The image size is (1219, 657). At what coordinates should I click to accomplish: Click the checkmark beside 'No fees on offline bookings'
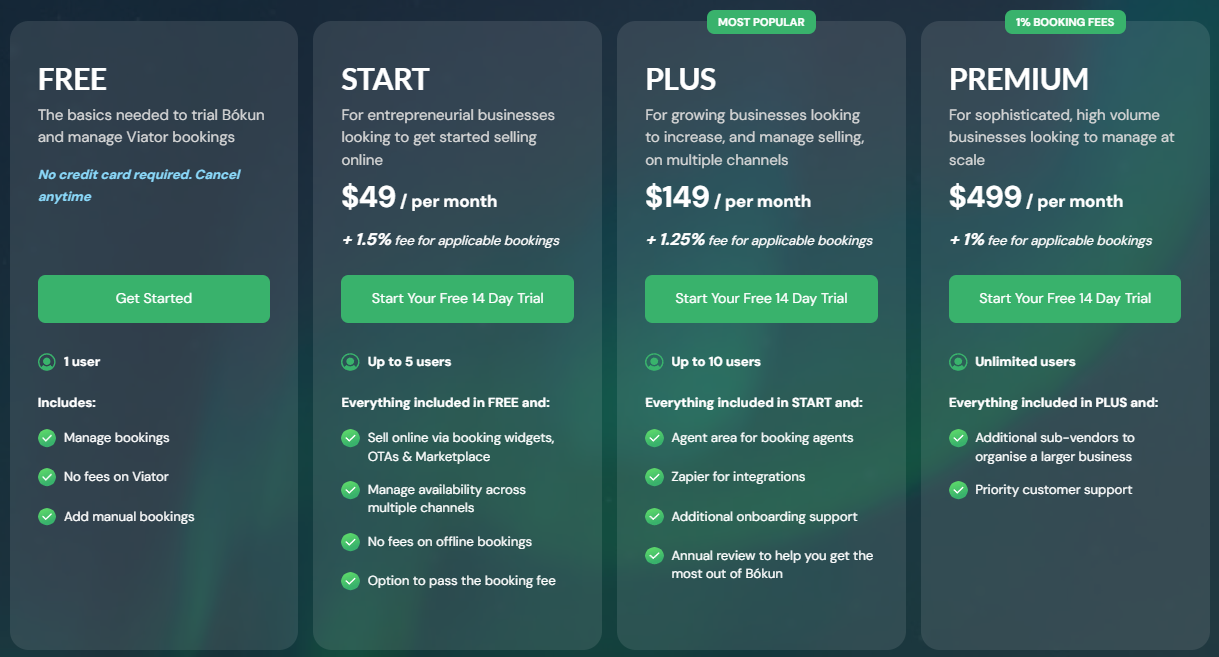tap(350, 542)
